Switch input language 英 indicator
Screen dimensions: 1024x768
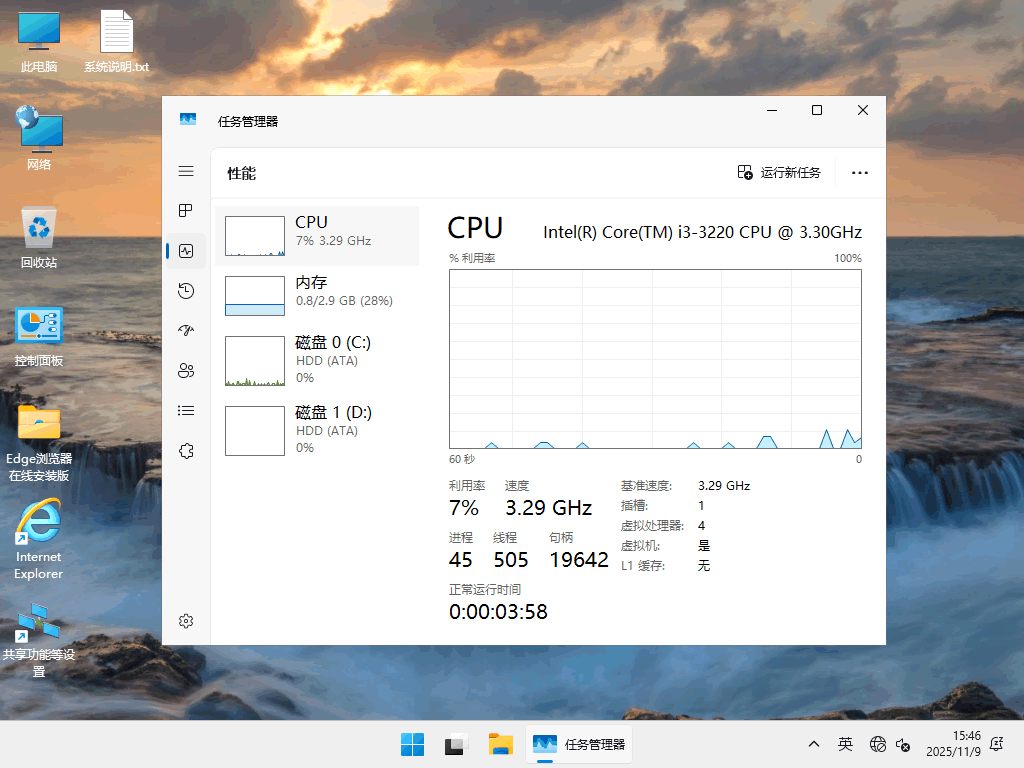[845, 744]
